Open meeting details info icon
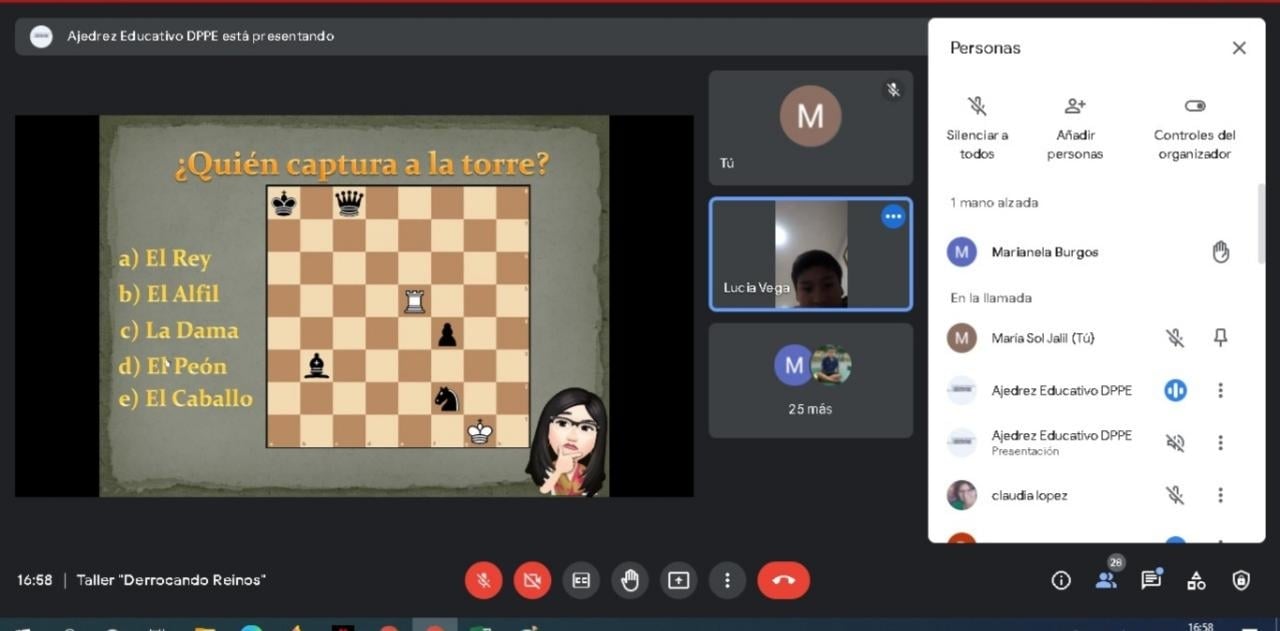1280x631 pixels. (1061, 580)
